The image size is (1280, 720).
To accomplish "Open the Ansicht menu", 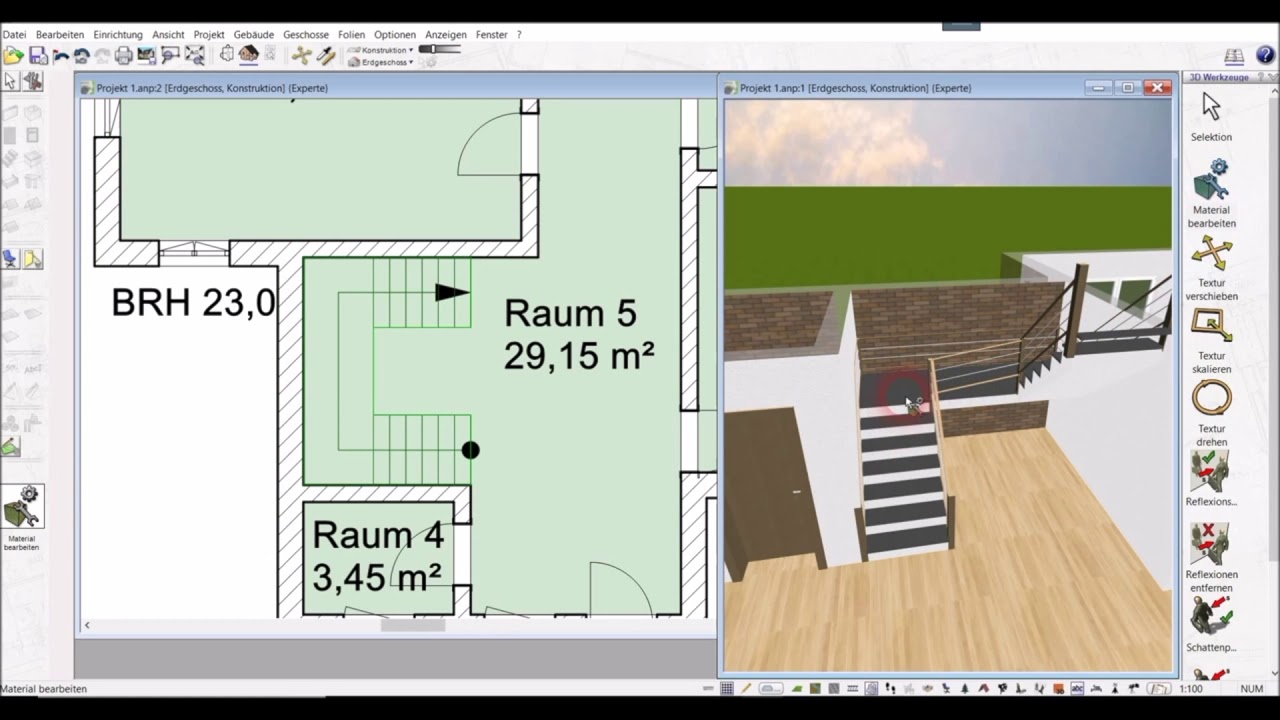I will tap(168, 34).
